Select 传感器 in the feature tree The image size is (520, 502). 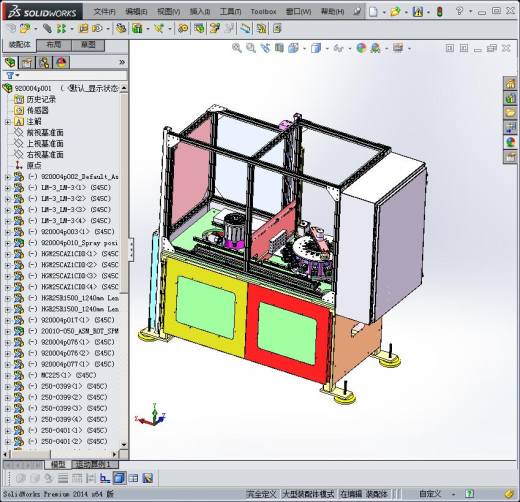click(37, 110)
